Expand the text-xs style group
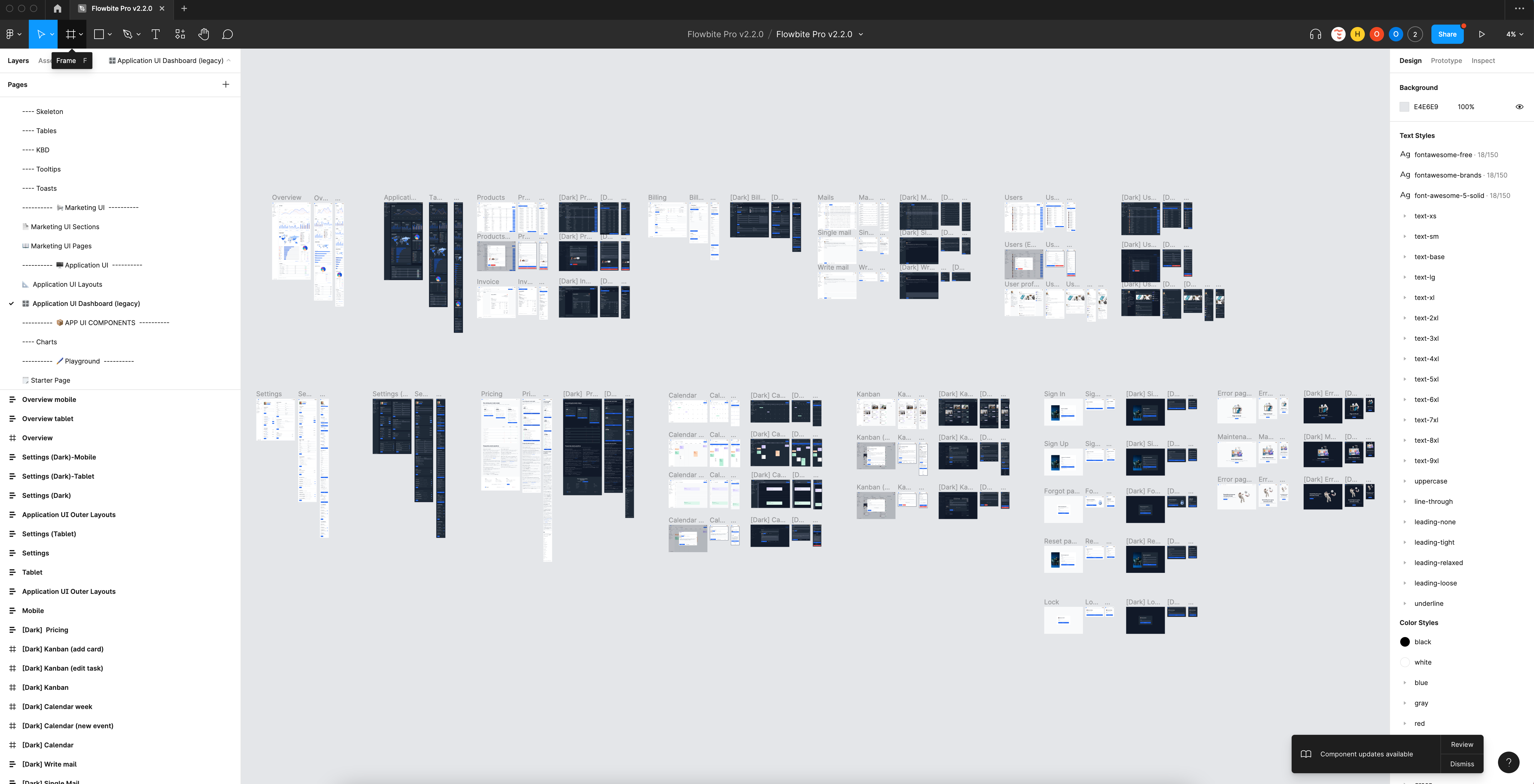Screen dimensions: 1534x784 (1405, 216)
